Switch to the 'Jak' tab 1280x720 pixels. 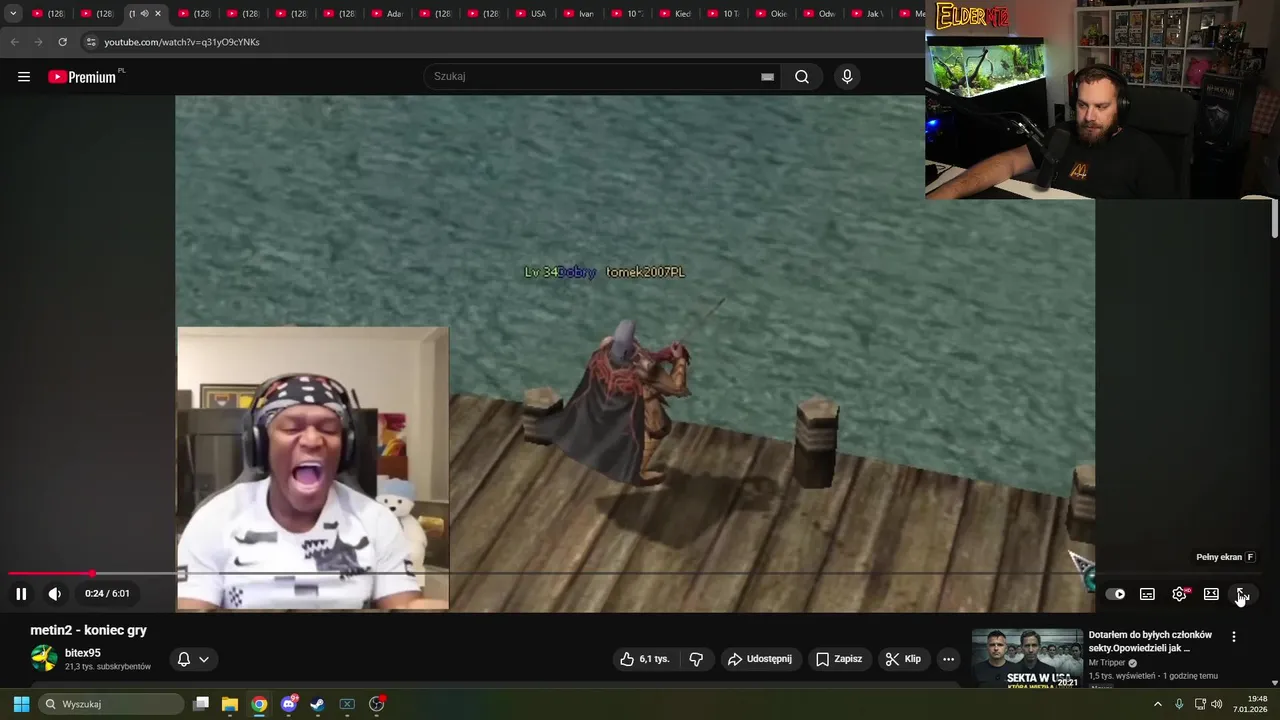866,14
